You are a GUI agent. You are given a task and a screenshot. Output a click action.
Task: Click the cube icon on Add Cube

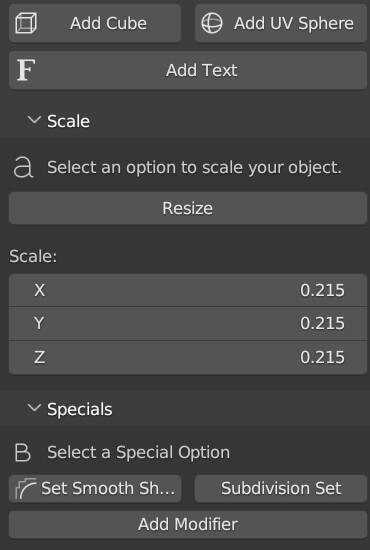pyautogui.click(x=26, y=23)
